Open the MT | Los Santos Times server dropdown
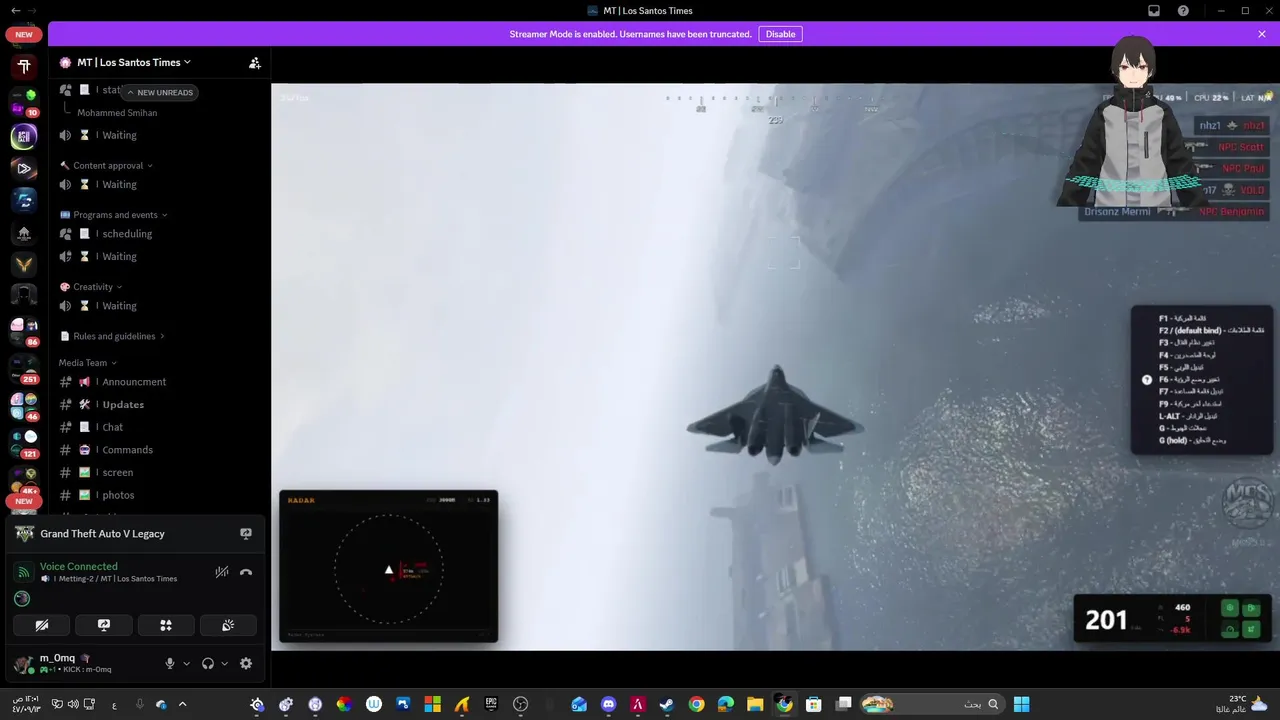 (134, 62)
